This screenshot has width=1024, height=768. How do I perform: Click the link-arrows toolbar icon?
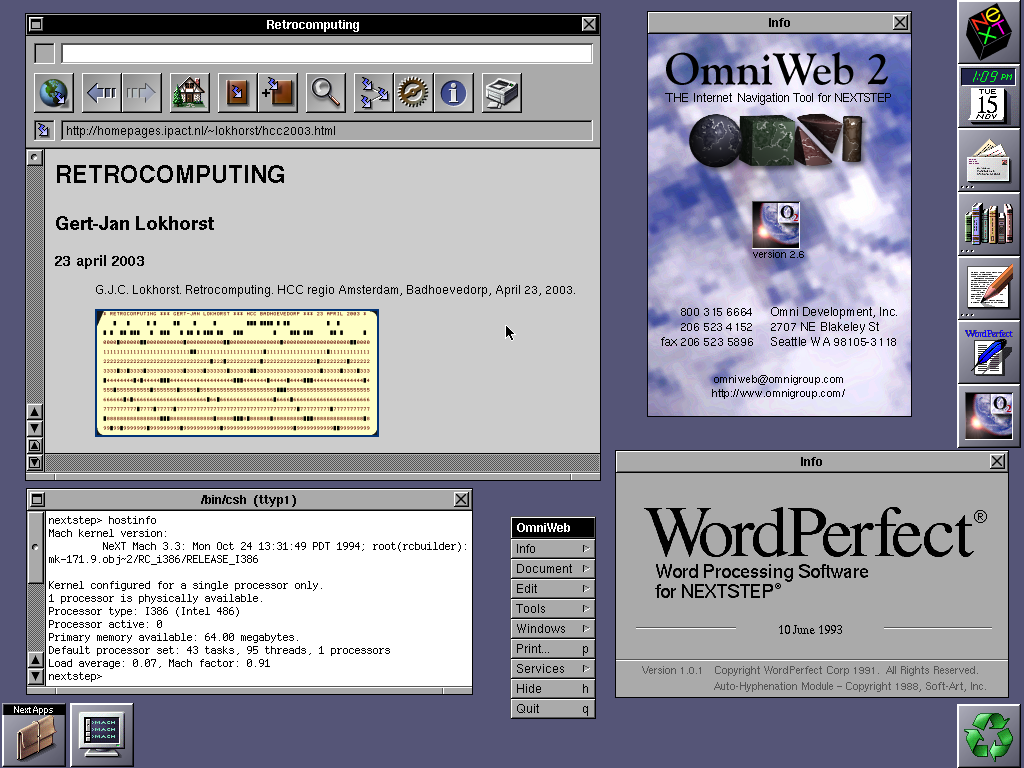374,93
